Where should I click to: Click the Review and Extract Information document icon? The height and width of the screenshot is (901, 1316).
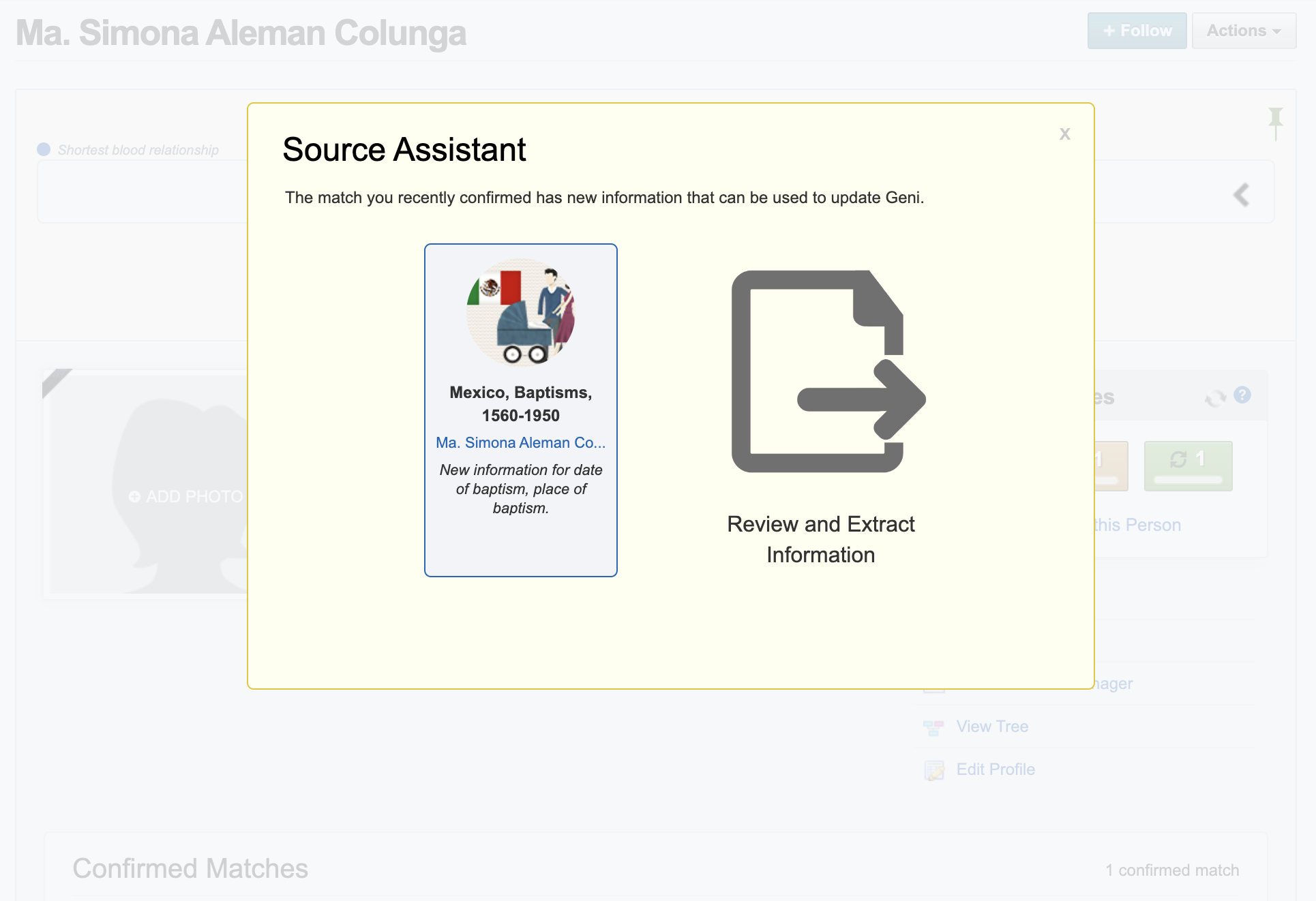click(828, 371)
